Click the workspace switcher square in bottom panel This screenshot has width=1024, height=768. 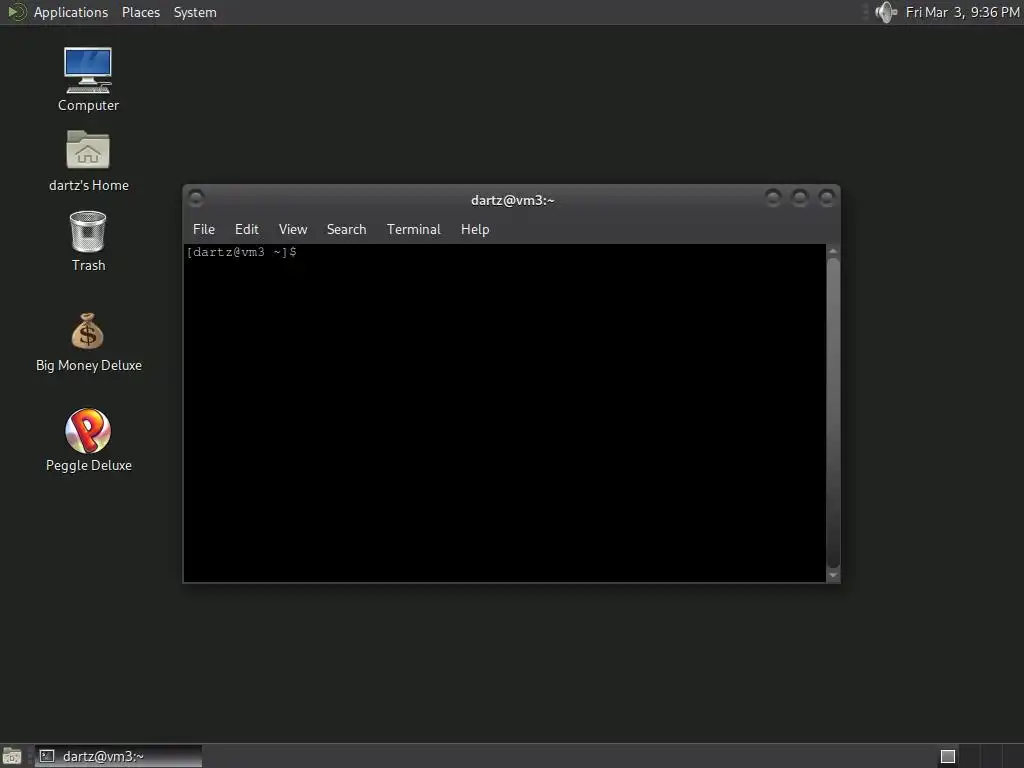(948, 756)
